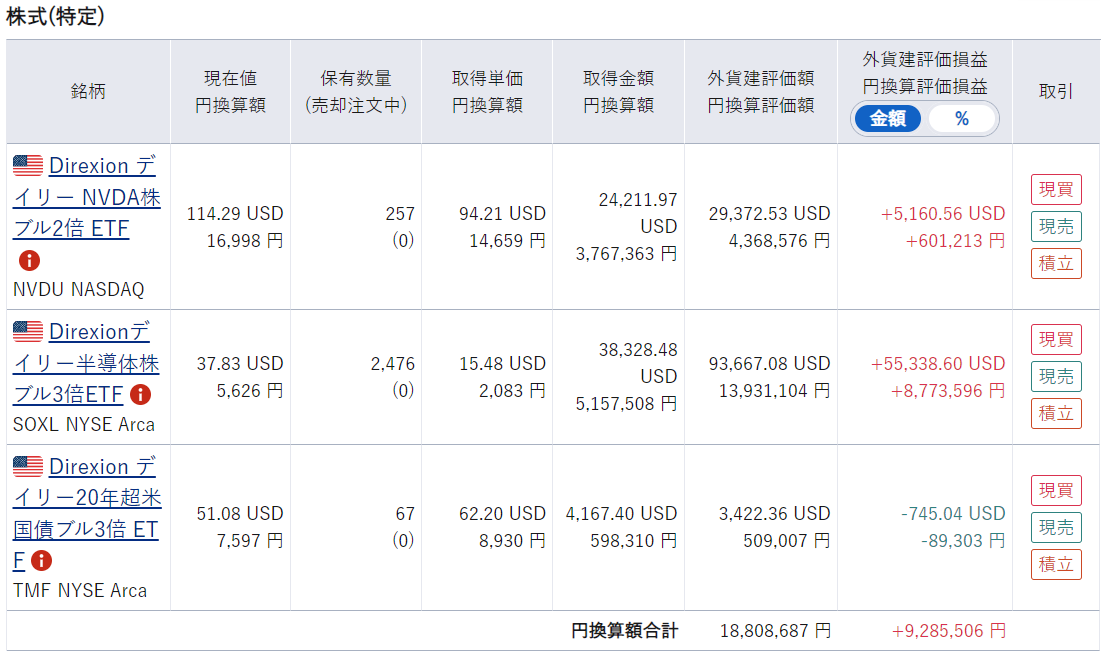Screen dimensions: 1106x660
Task: Click the -745.04 USD loss value
Action: [x=953, y=513]
